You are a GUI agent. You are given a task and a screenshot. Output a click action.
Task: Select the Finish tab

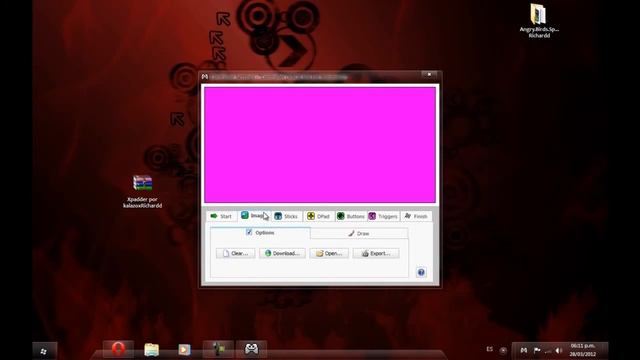(x=416, y=216)
